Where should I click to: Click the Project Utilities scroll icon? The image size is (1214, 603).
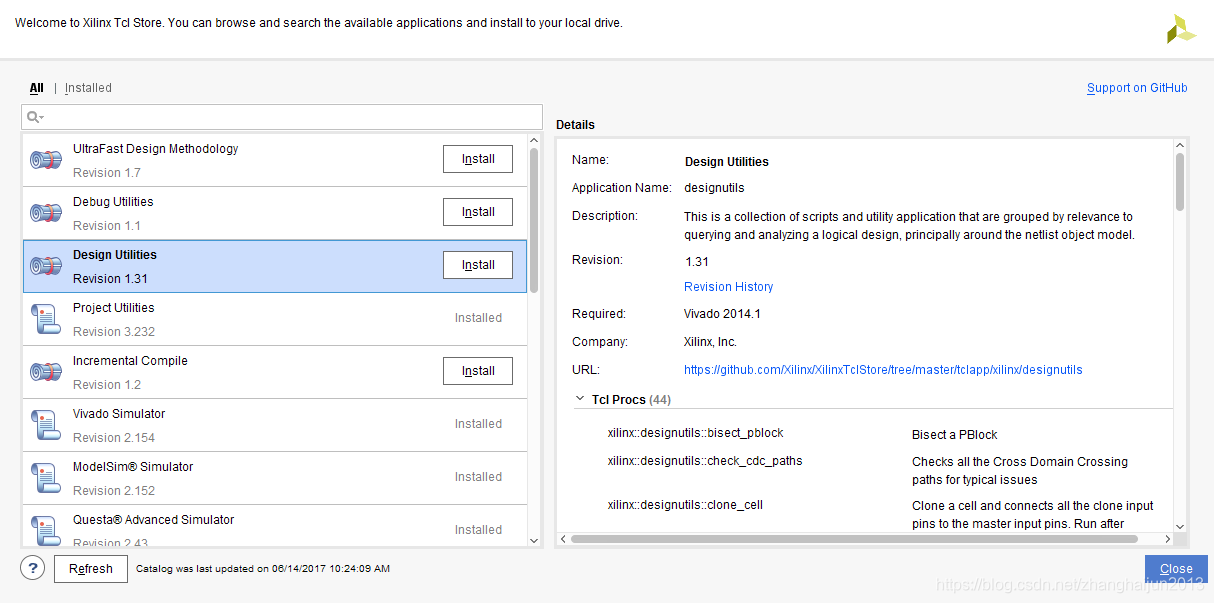45,319
